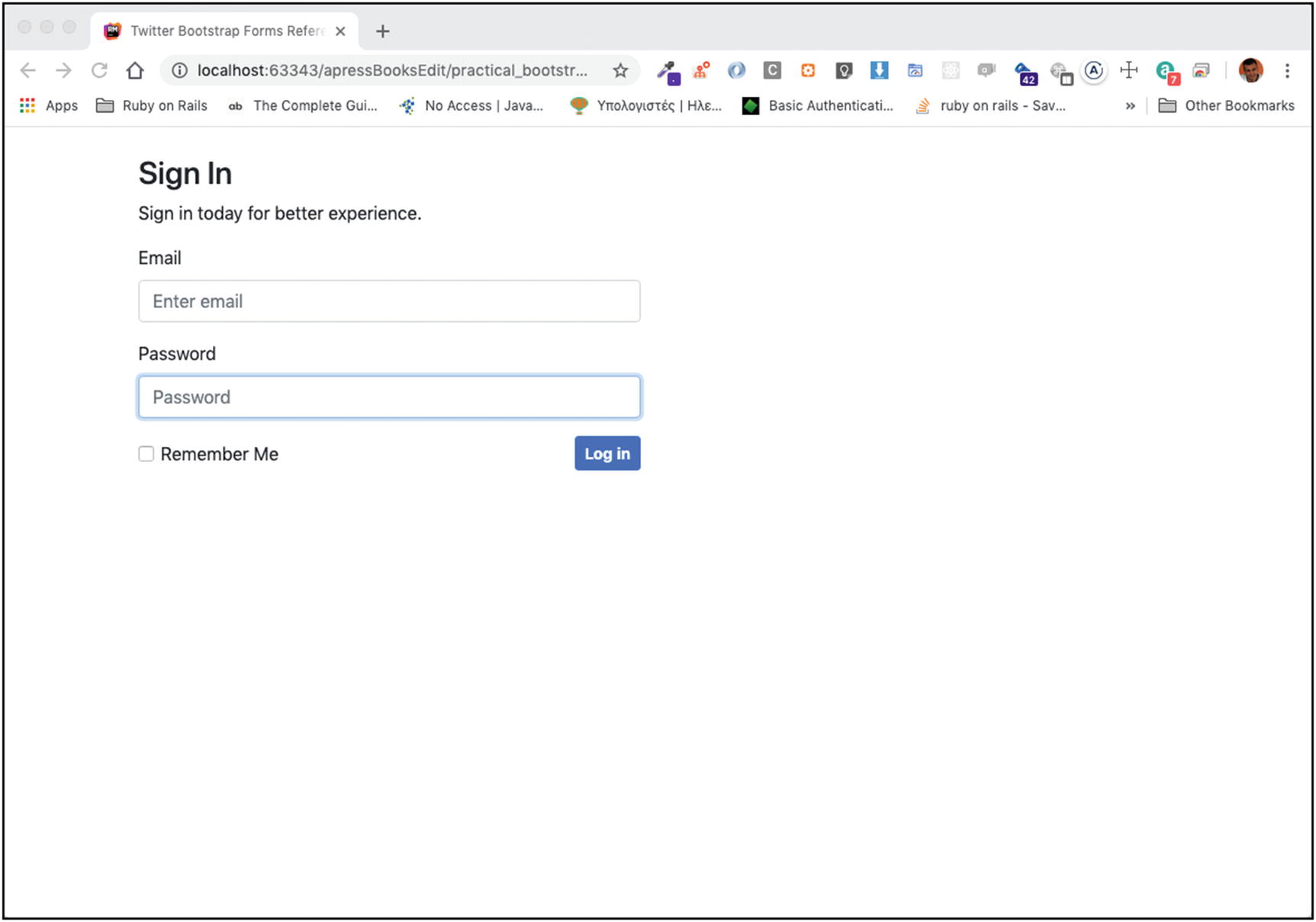Reload the current page
Screen dimensions: 1316x922
99,71
